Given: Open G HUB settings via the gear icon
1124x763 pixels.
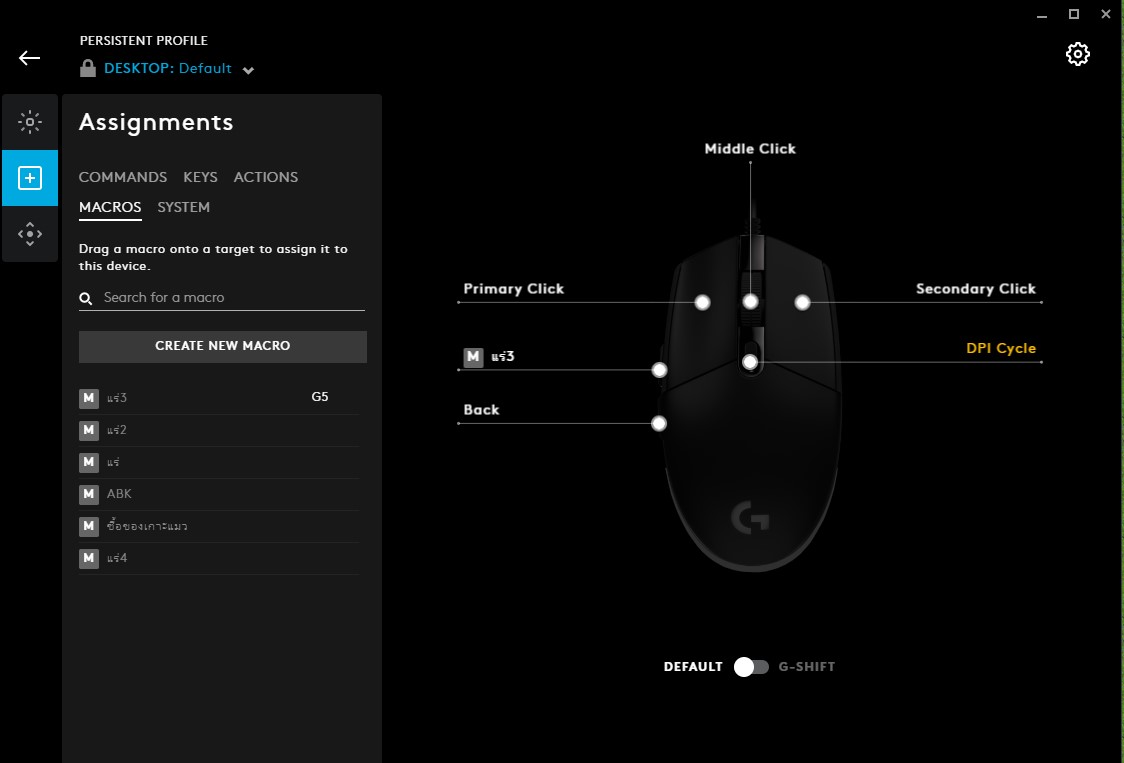Looking at the screenshot, I should click(x=1077, y=54).
